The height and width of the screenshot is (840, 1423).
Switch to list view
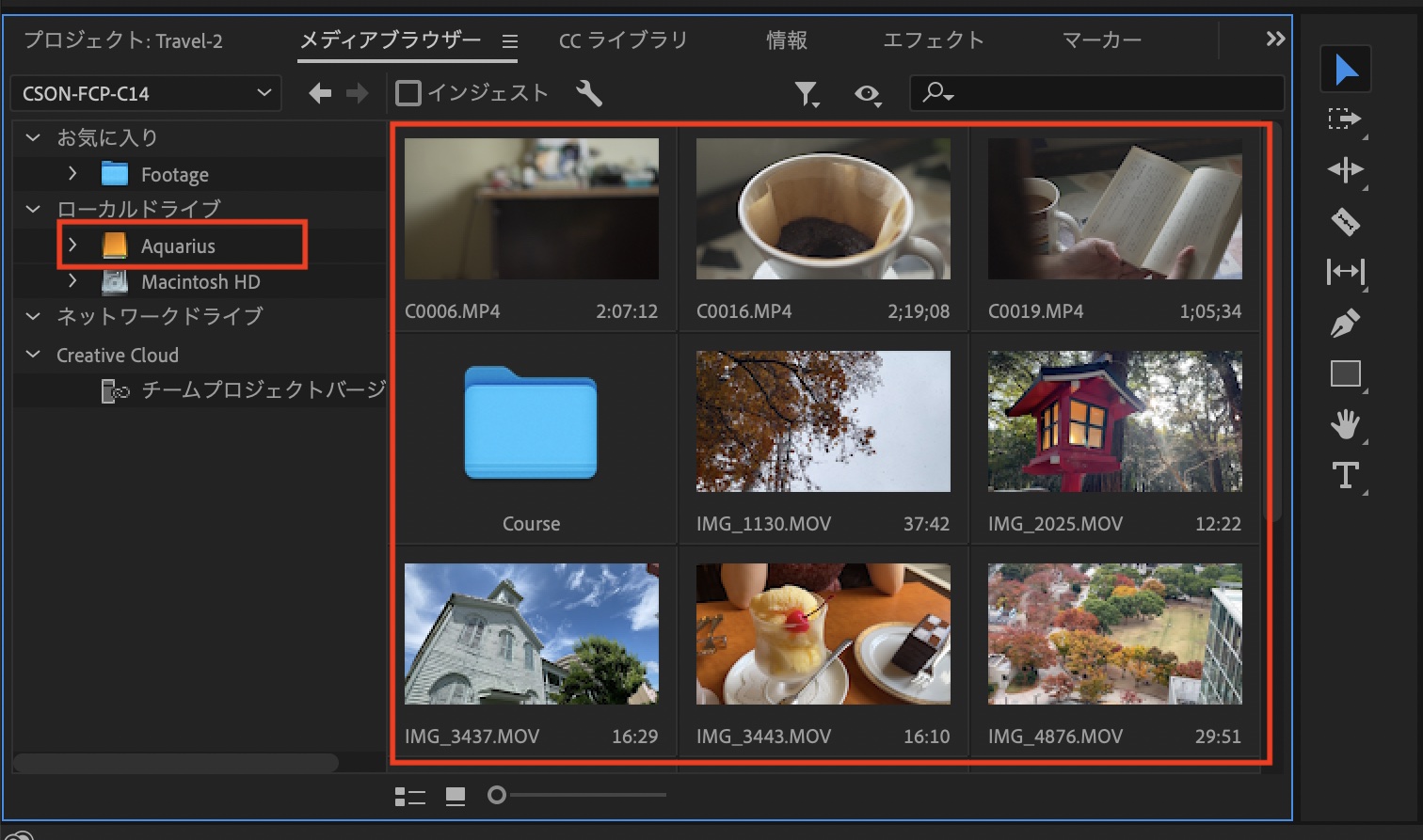[x=410, y=797]
